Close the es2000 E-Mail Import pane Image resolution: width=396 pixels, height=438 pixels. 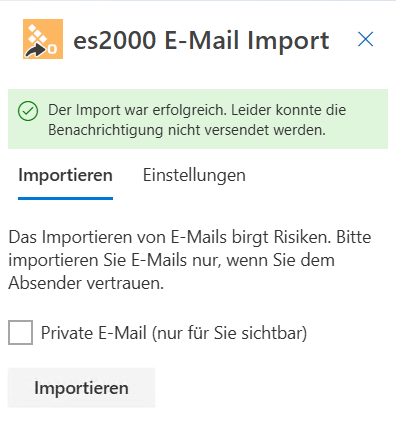365,39
